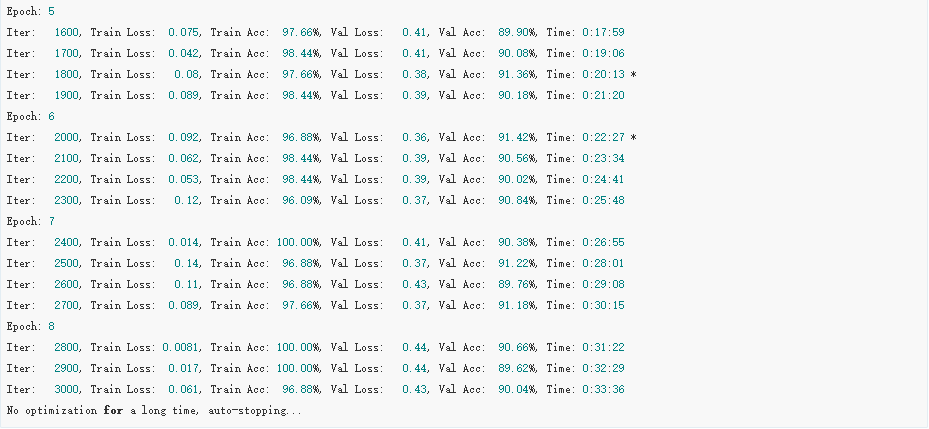
Task: Click the iteration number 3000
Action: (67, 389)
